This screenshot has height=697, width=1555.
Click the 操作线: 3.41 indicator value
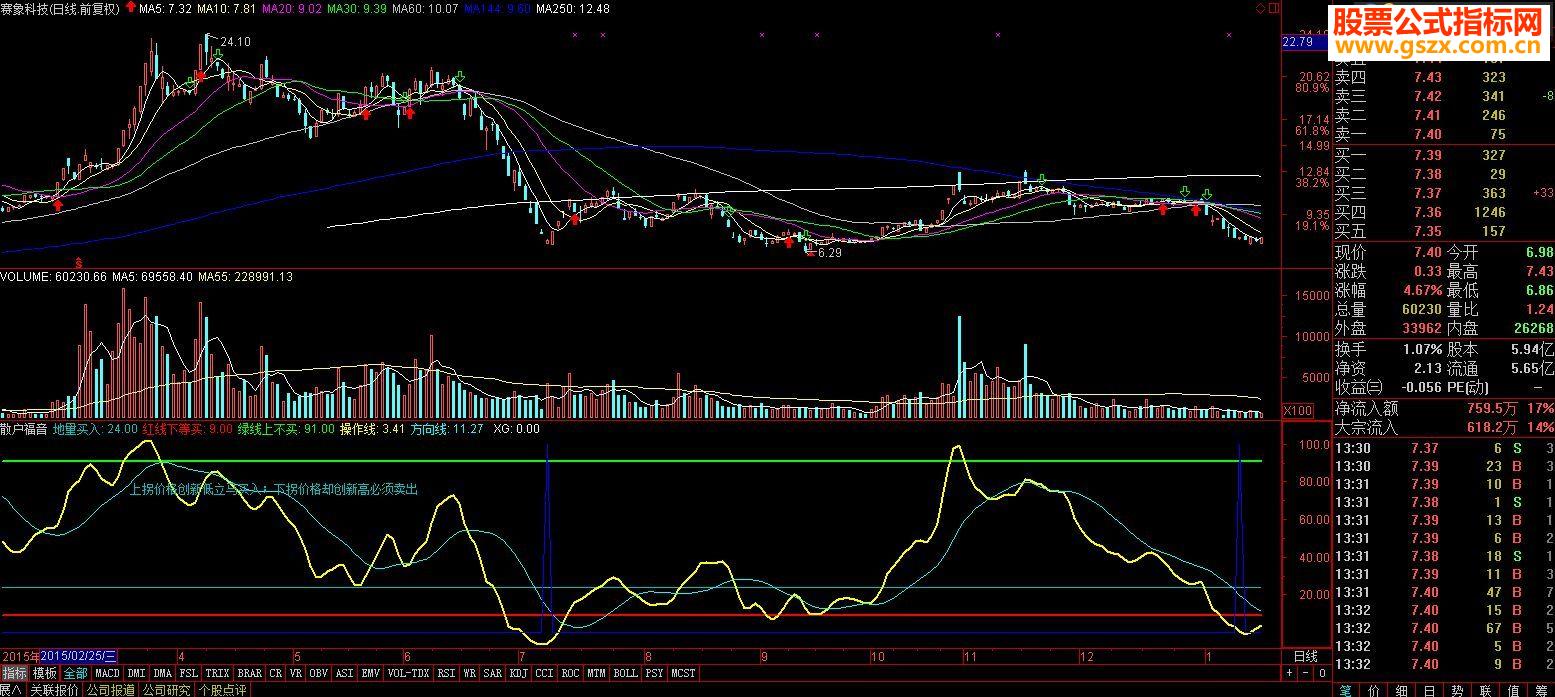point(373,429)
